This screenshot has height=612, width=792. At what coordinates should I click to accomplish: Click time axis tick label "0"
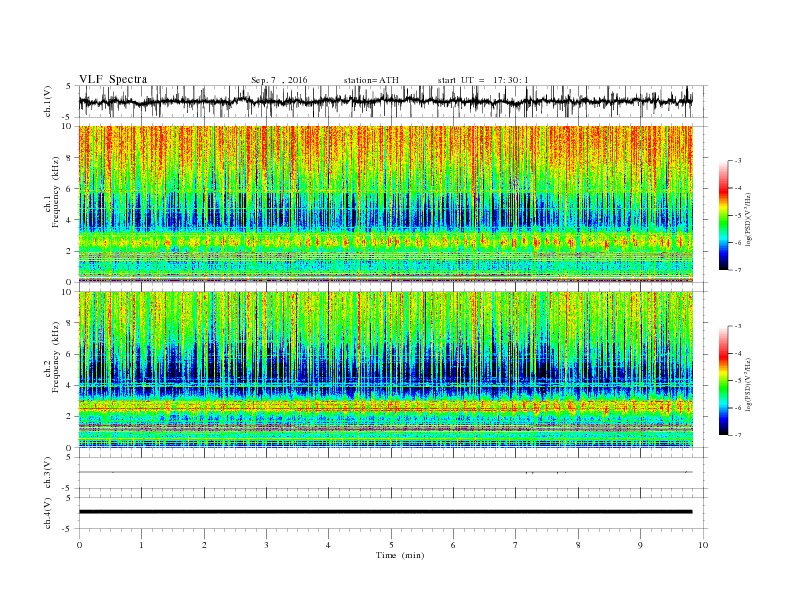click(x=79, y=545)
